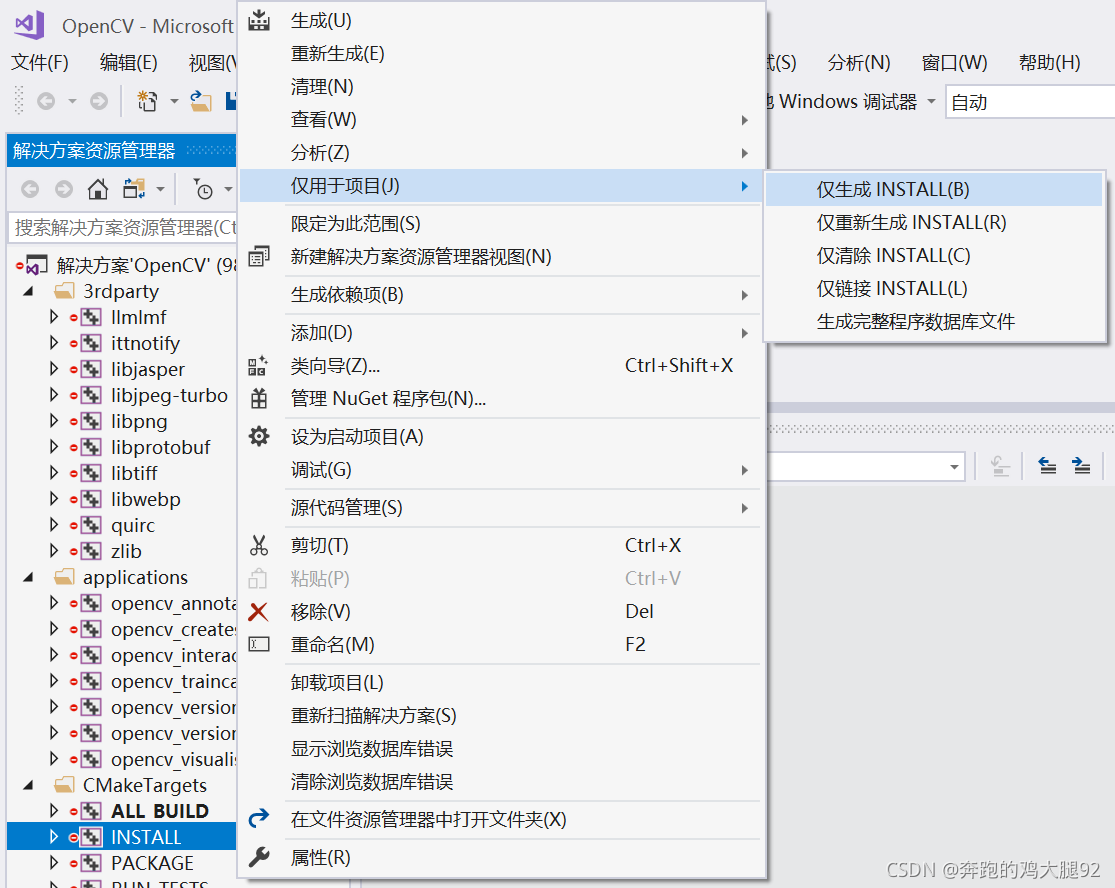Image resolution: width=1115 pixels, height=888 pixels.
Task: Click the navigate forward toolbar arrow
Action: tap(99, 102)
